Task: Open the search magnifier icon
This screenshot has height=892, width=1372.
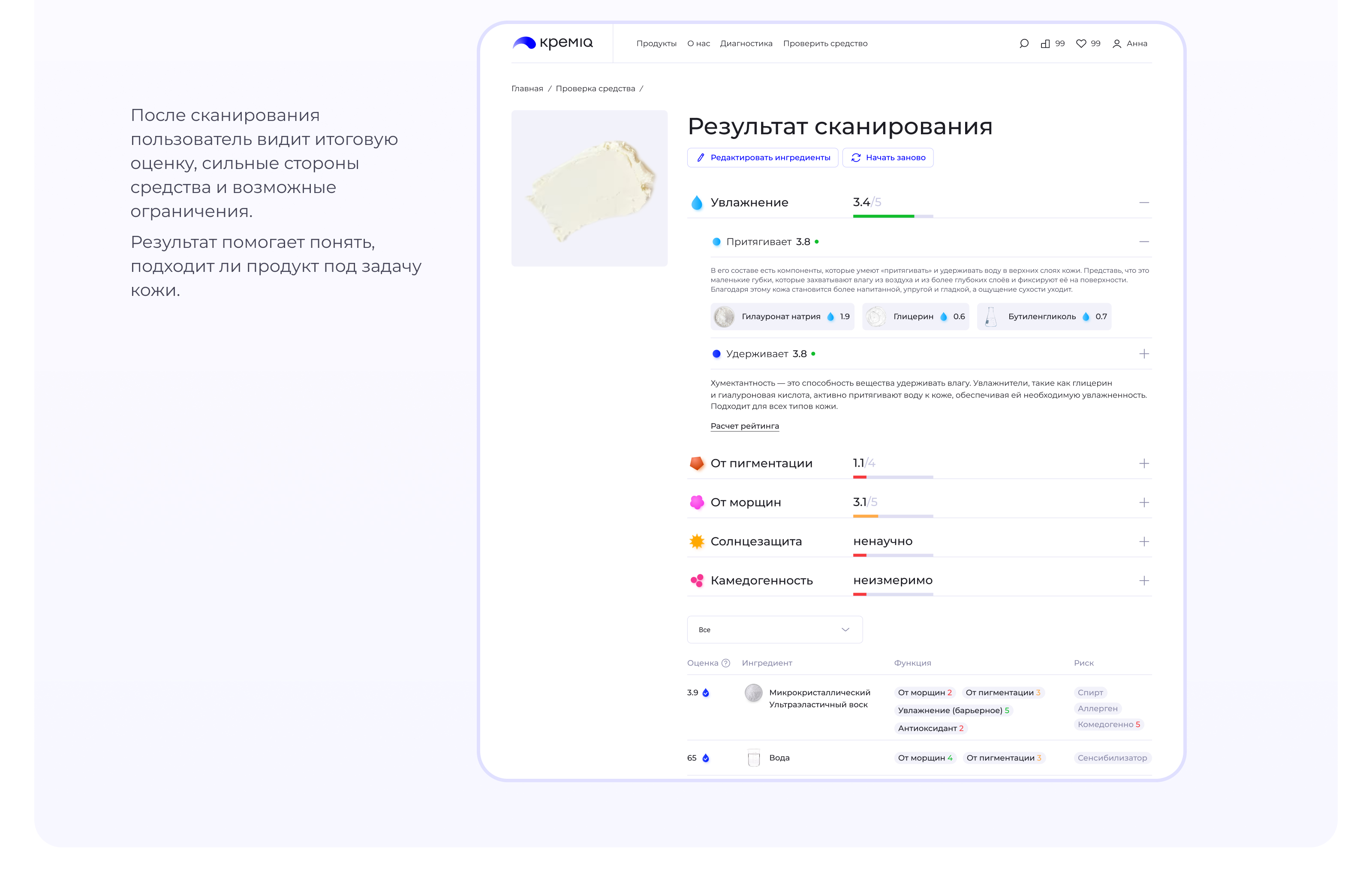Action: pos(1024,44)
